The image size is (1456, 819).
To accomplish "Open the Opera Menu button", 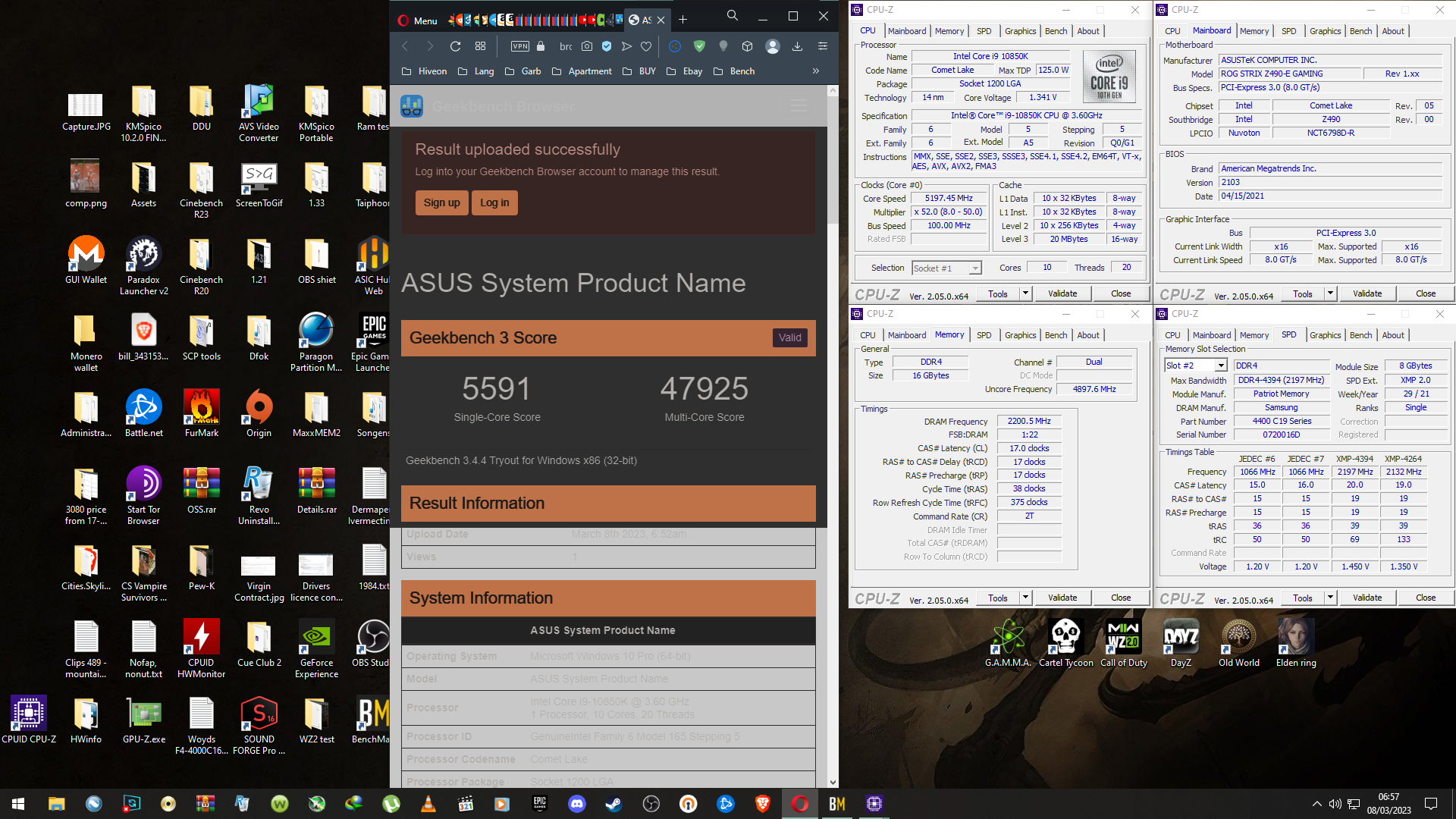I will 417,20.
